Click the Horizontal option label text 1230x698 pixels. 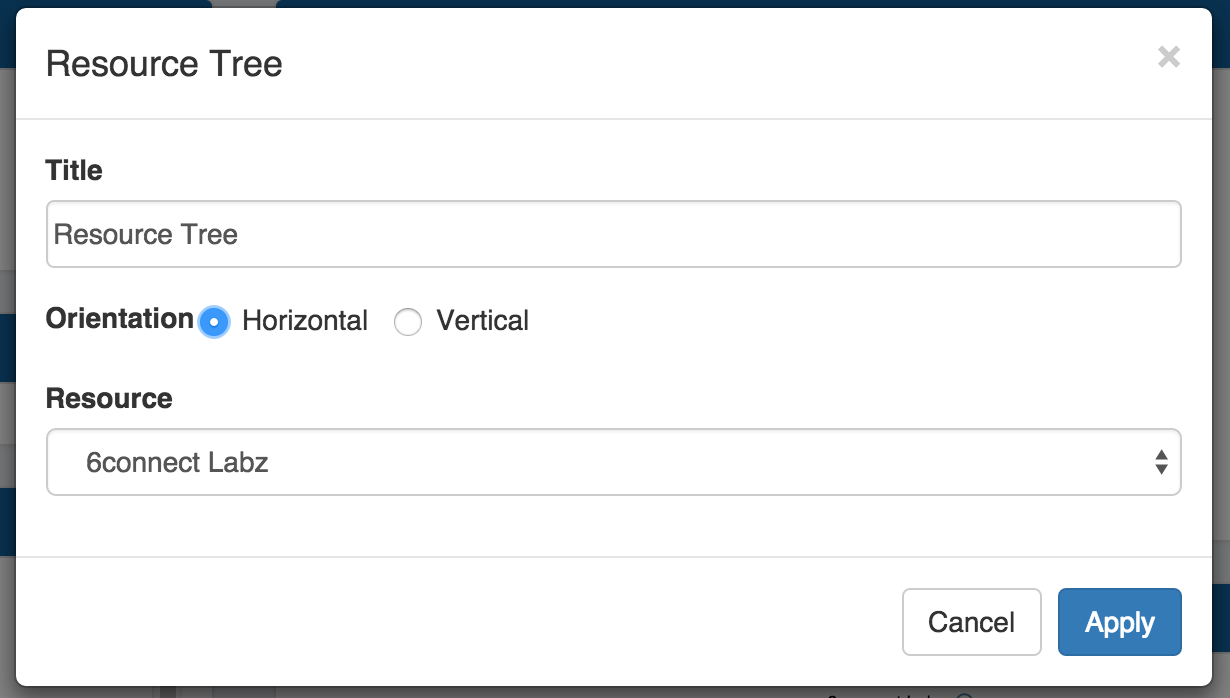pos(305,321)
